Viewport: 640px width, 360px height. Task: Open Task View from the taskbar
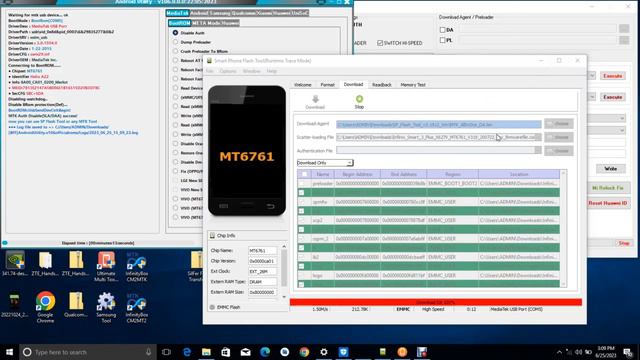click(x=166, y=352)
